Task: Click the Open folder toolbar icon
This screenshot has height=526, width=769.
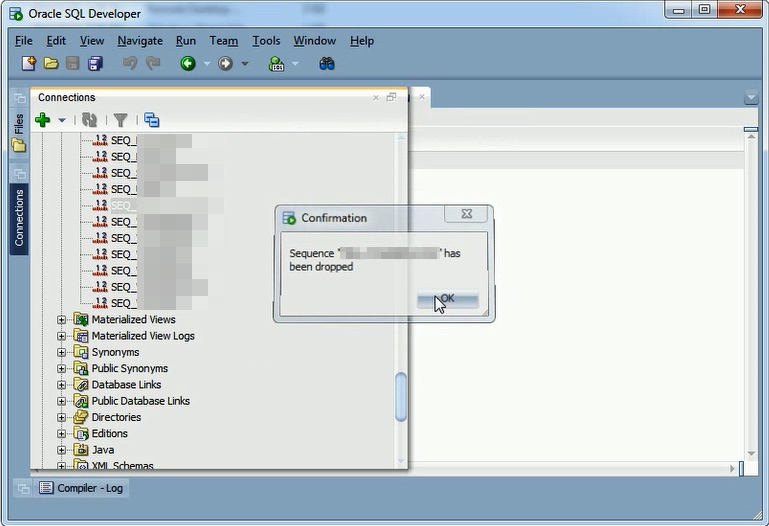Action: (x=51, y=63)
